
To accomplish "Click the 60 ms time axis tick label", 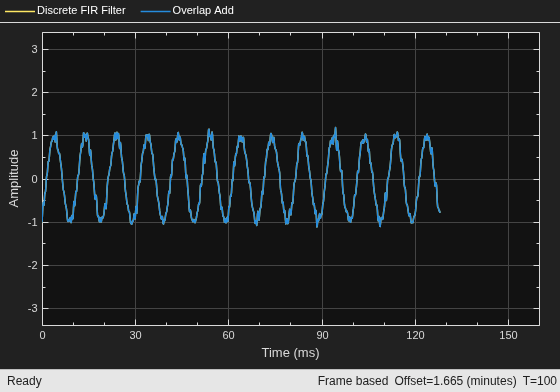I will click(229, 335).
